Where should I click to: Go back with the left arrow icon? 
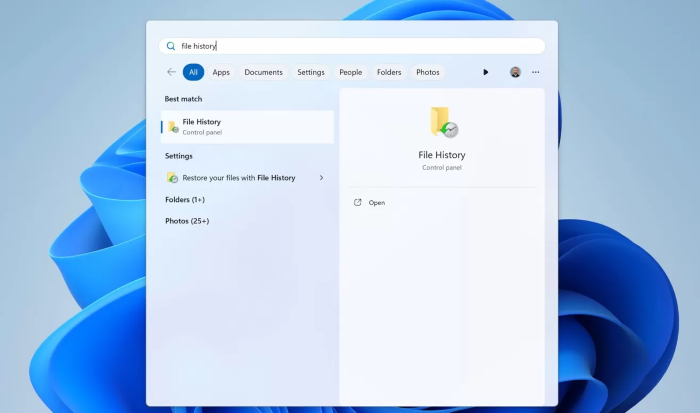tap(171, 72)
